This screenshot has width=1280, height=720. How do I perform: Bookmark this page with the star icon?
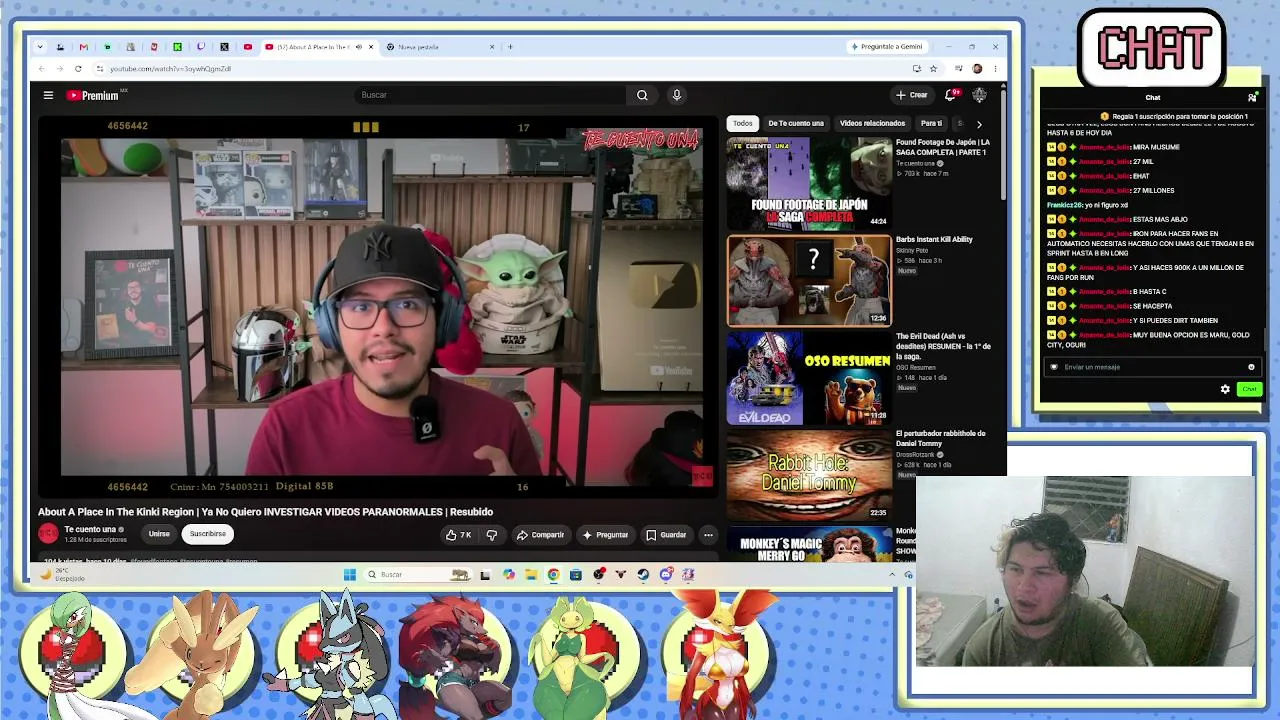(933, 69)
